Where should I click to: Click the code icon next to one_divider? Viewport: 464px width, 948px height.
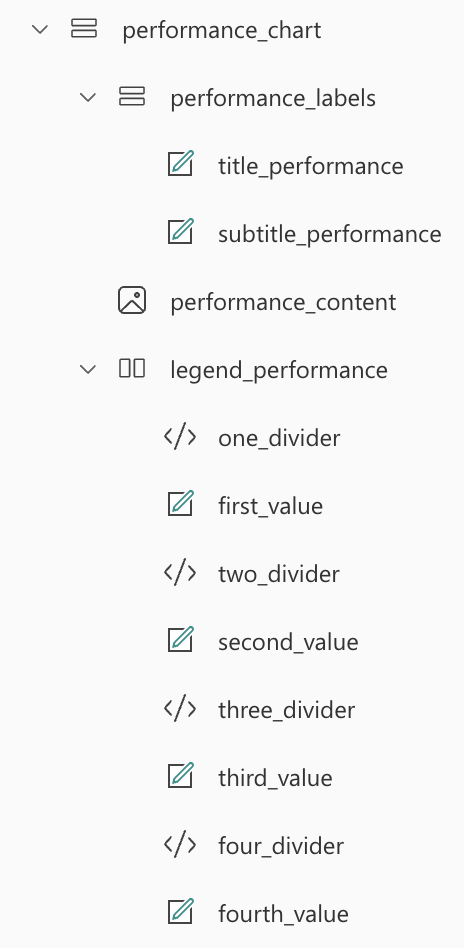(180, 437)
